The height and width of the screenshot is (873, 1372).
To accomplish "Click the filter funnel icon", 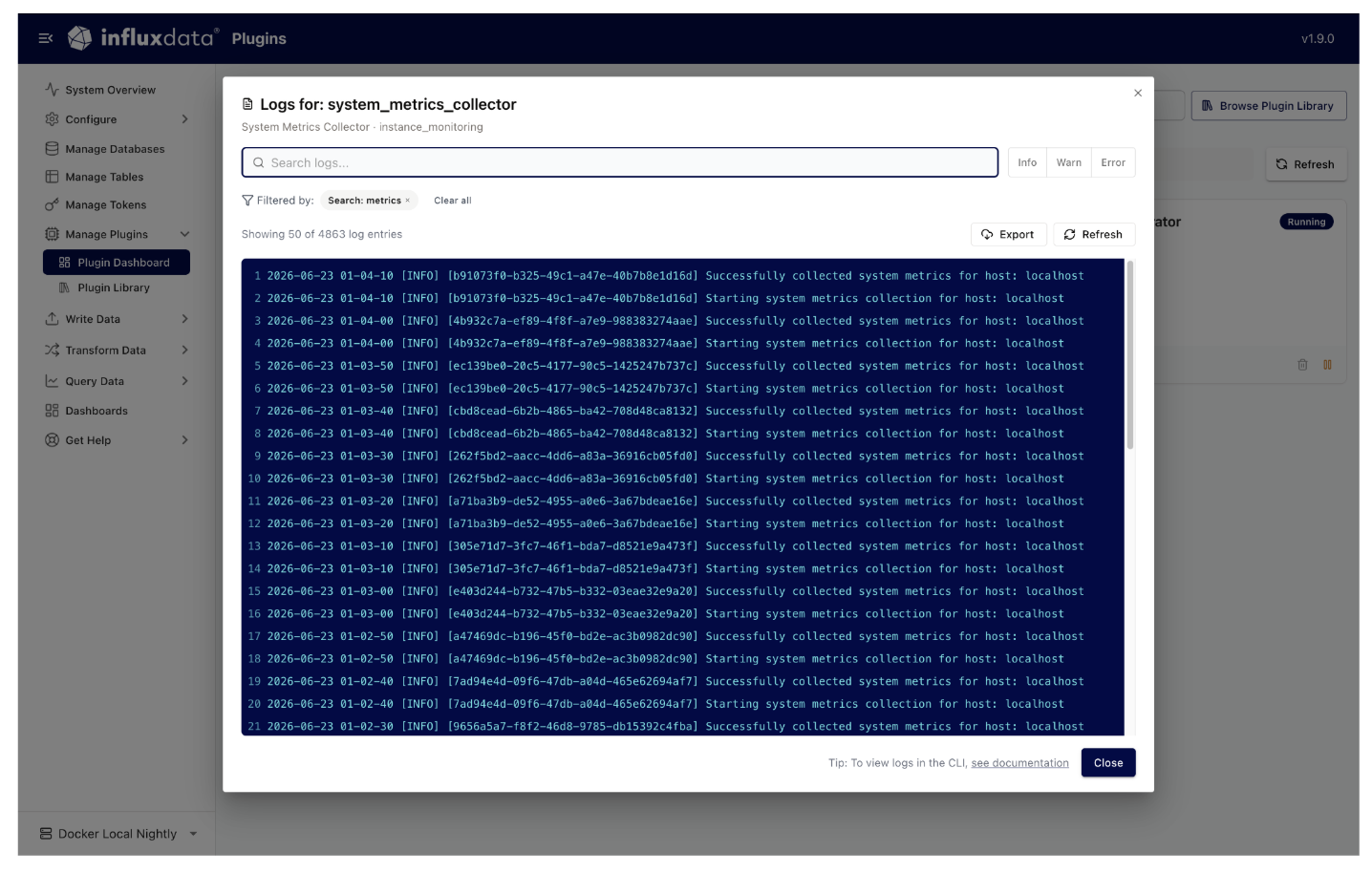I will tap(247, 201).
